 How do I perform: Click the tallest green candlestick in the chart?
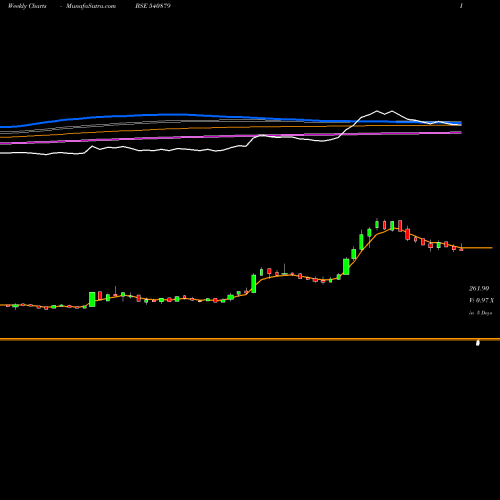pos(254,283)
